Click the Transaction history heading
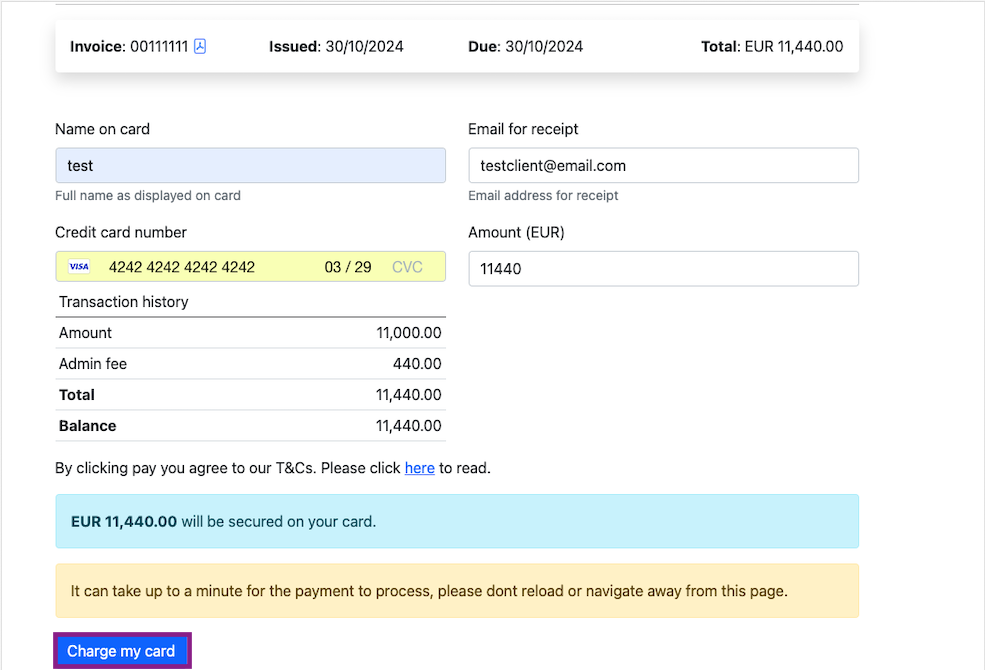 point(124,302)
